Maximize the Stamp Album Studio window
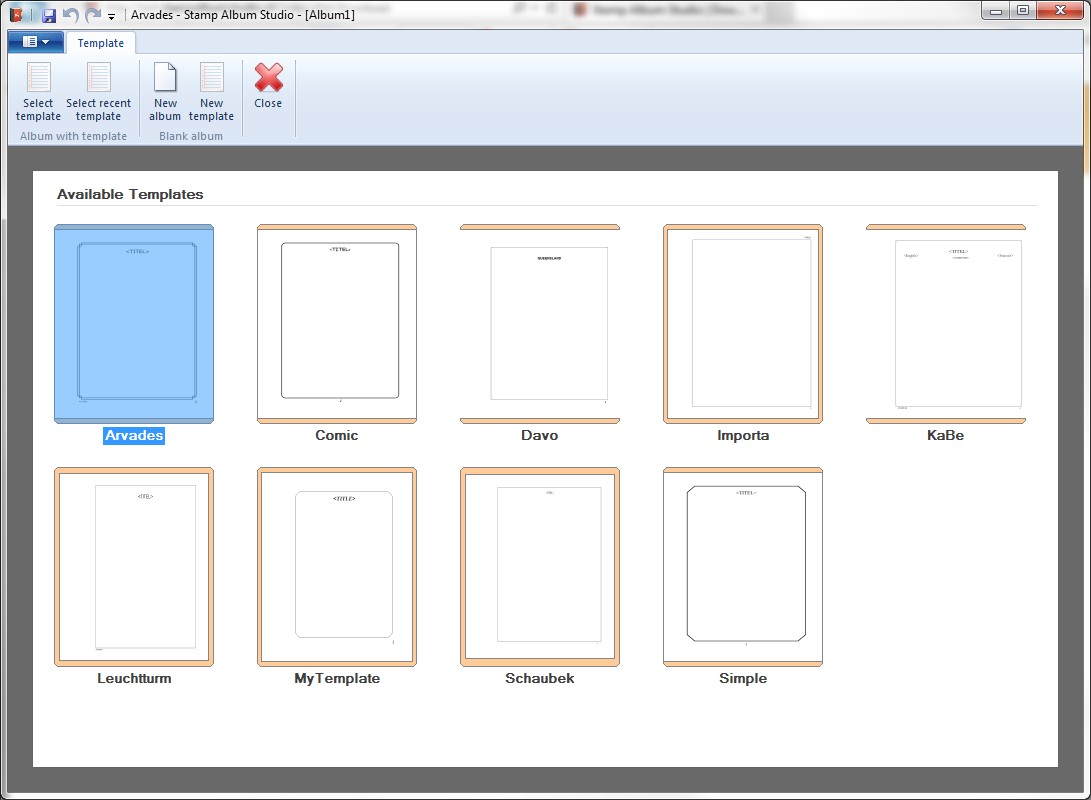 (1023, 11)
